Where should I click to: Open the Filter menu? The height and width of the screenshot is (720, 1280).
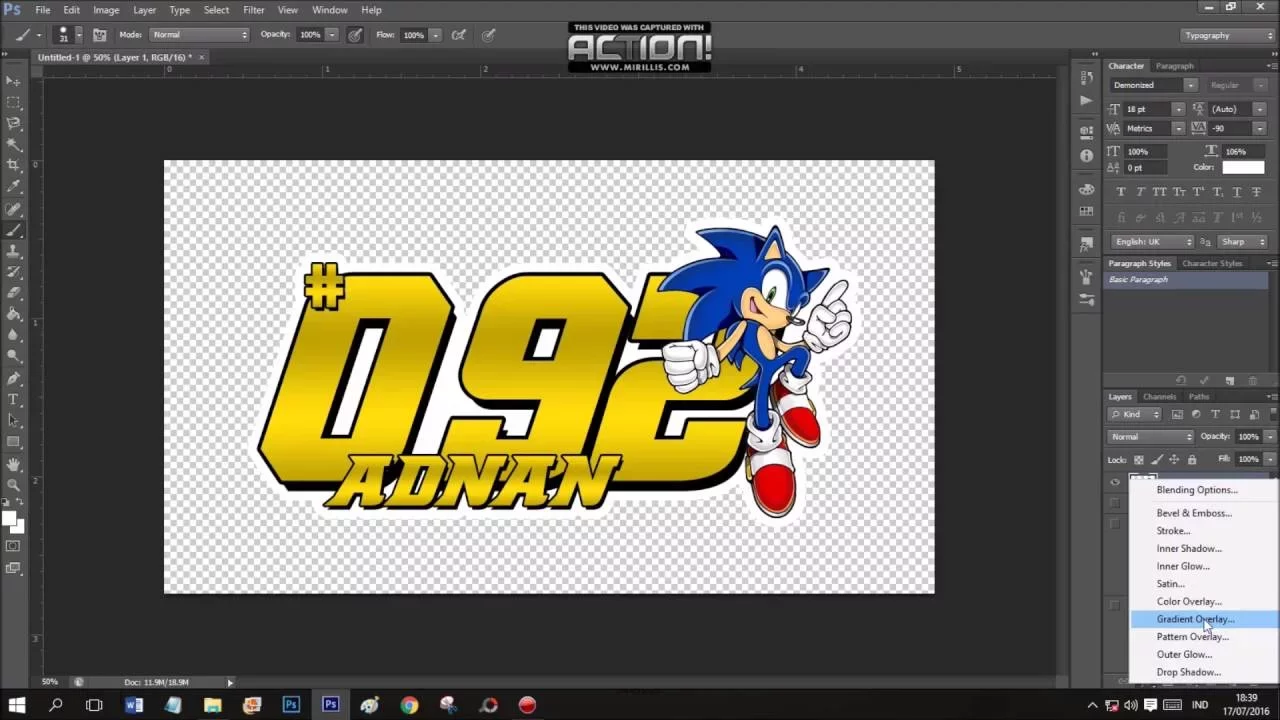coord(253,10)
